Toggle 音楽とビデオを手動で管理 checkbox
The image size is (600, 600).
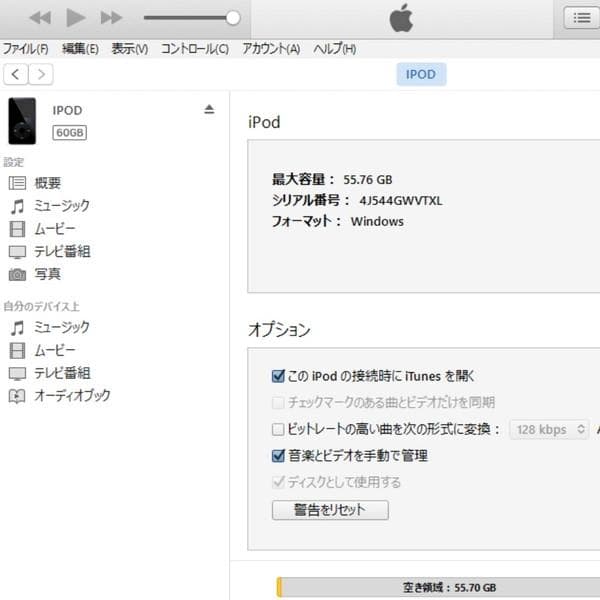[x=278, y=456]
